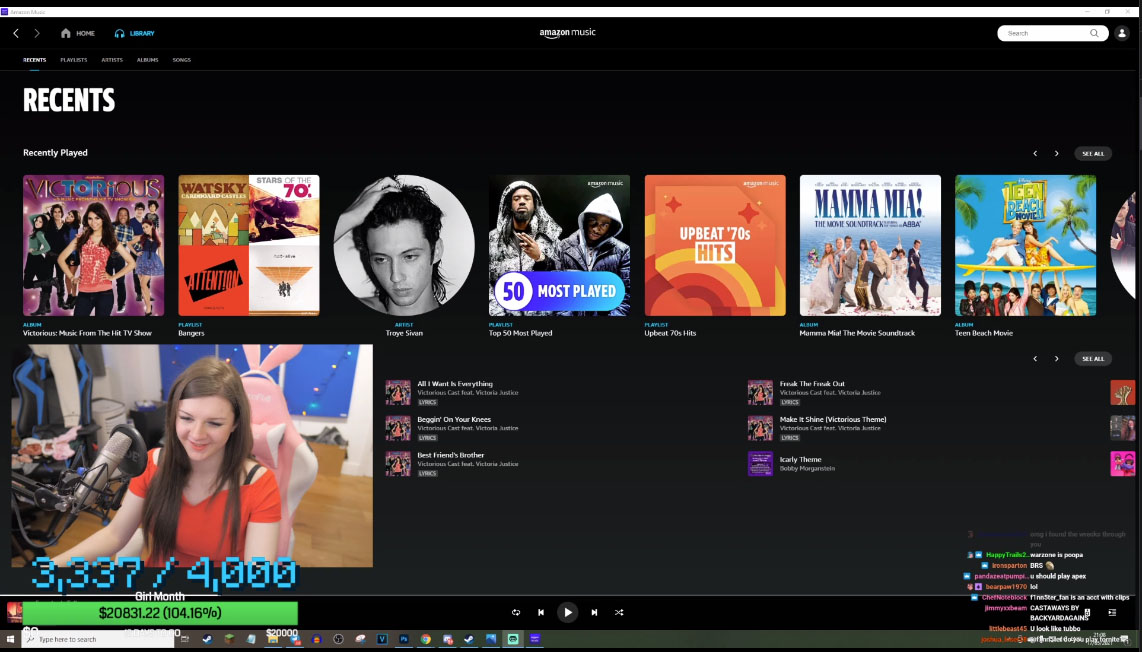1142x652 pixels.
Task: Click album art beside Best Friend's Brother
Action: click(398, 464)
